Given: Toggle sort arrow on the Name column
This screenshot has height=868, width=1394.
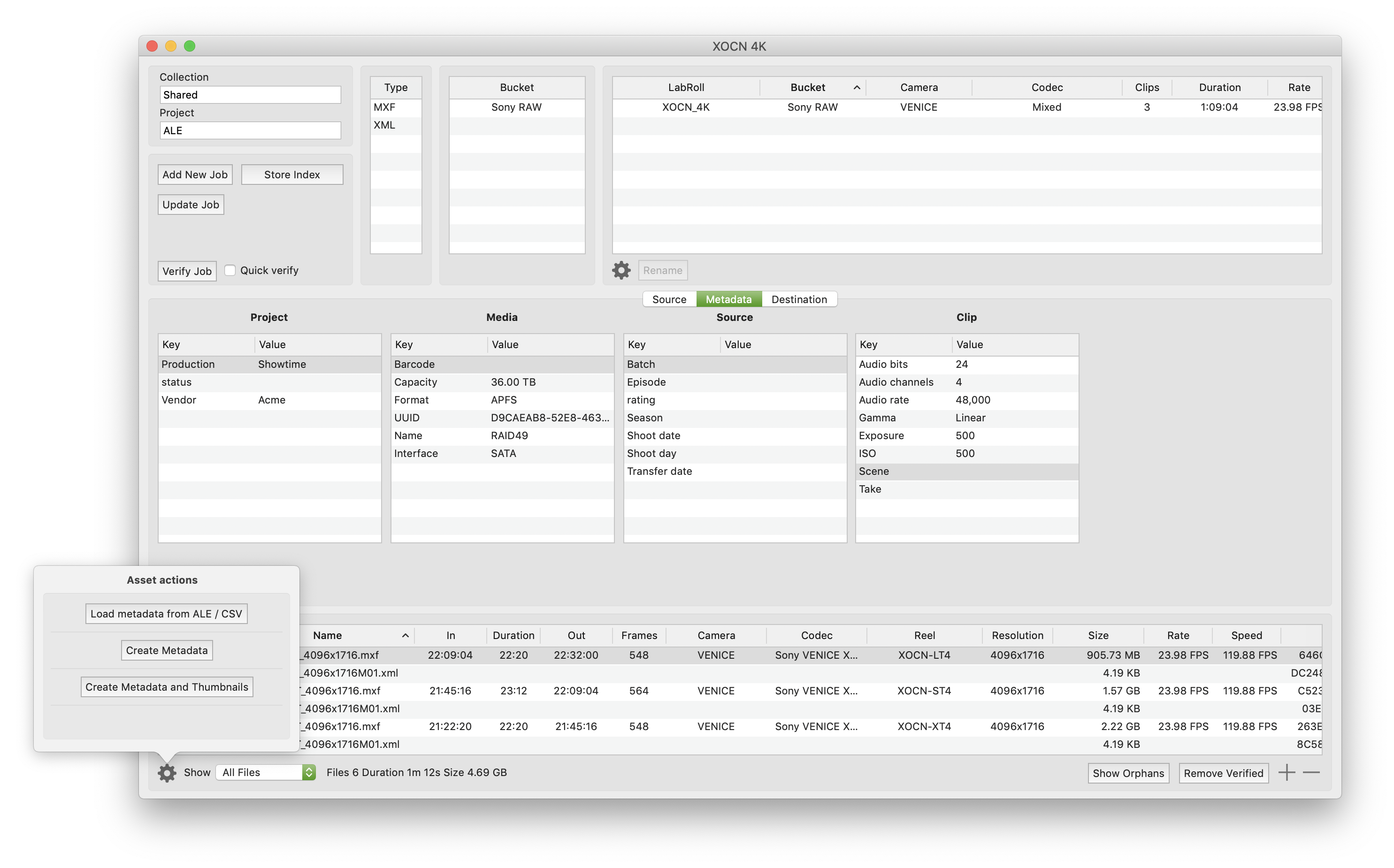Looking at the screenshot, I should (406, 635).
